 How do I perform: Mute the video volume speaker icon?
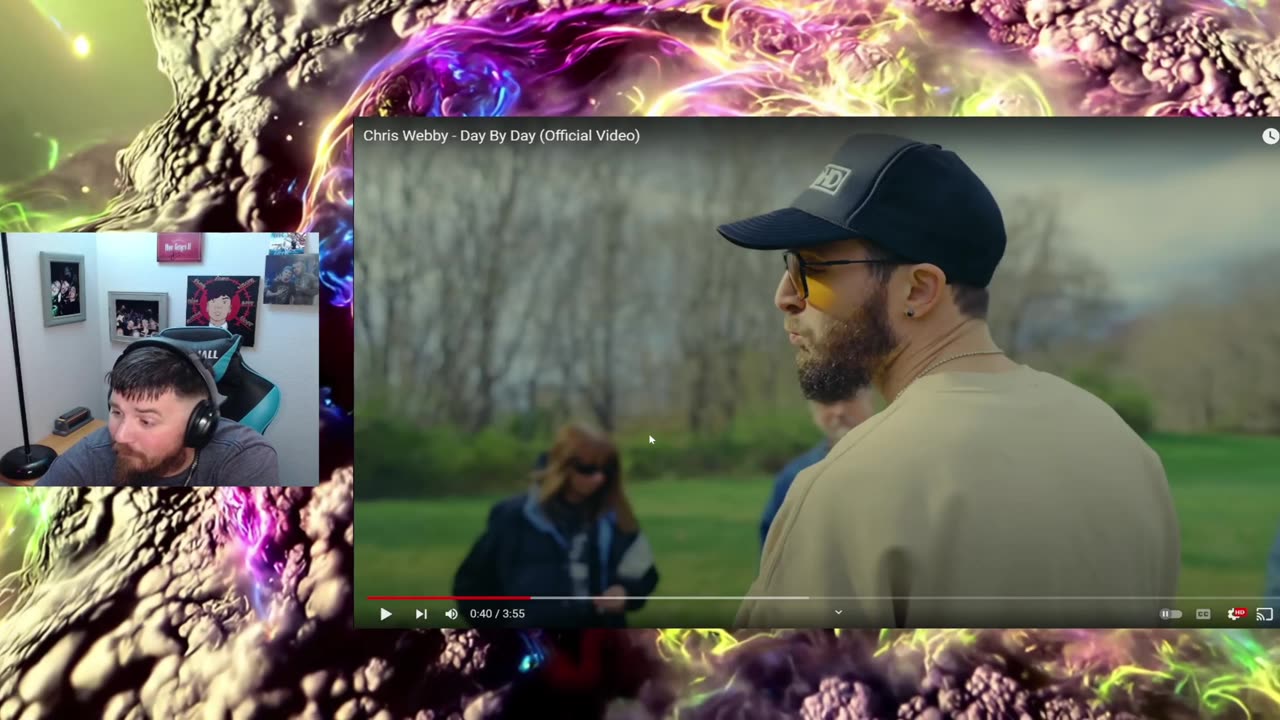click(451, 614)
